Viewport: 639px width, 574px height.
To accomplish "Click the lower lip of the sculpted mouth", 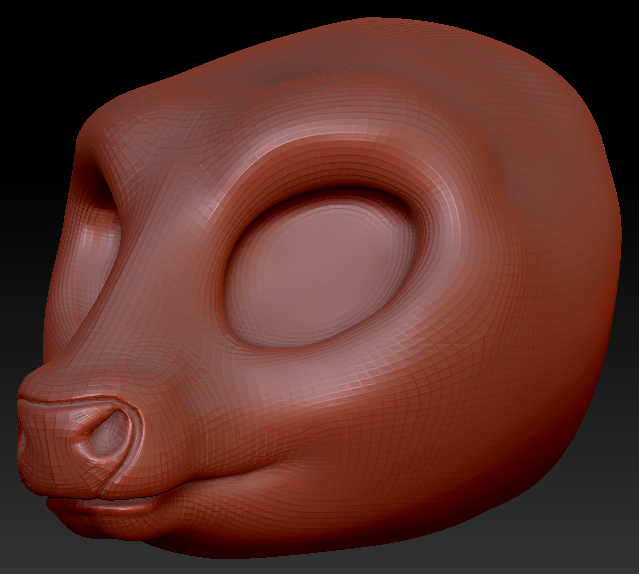I will [x=104, y=508].
